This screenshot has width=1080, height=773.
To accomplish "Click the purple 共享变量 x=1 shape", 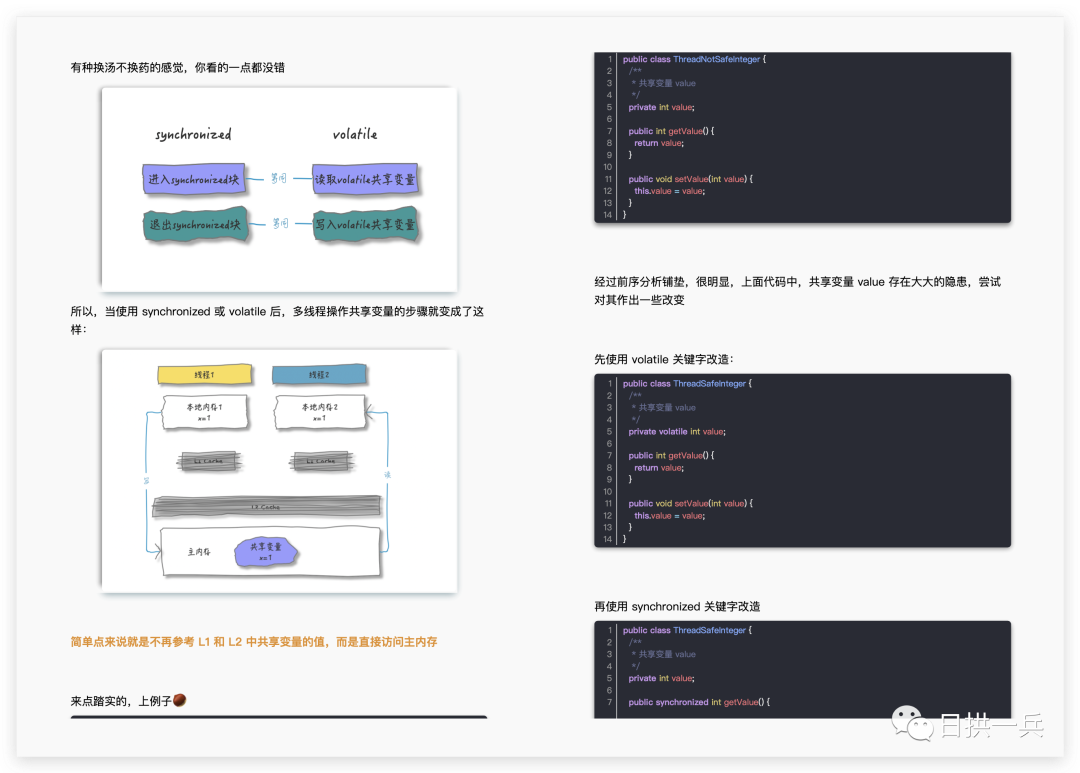I will pos(266,551).
